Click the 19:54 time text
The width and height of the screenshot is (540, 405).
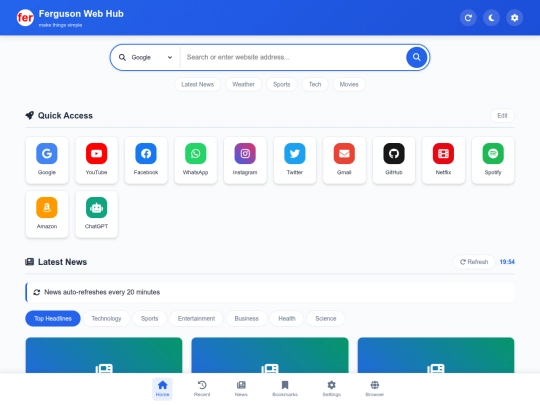(507, 262)
